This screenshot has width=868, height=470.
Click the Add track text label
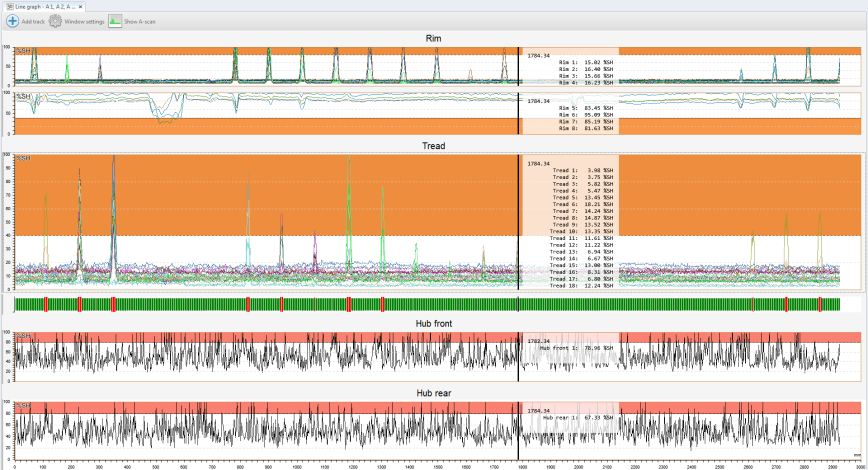(x=33, y=22)
